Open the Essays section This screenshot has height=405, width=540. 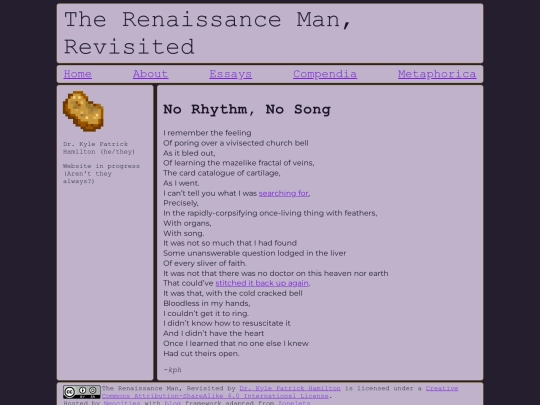230,74
